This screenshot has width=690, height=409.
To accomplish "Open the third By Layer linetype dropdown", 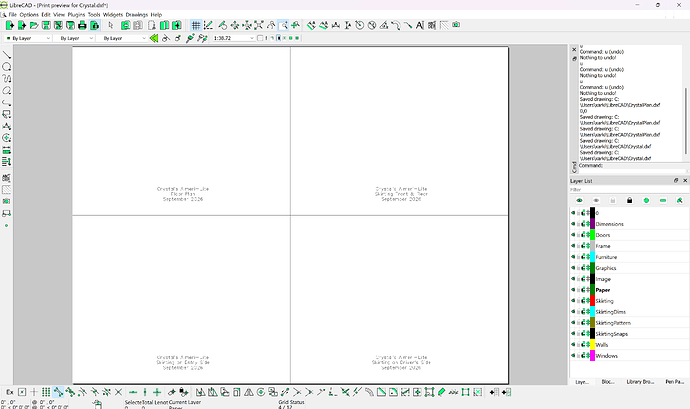I will tap(123, 38).
